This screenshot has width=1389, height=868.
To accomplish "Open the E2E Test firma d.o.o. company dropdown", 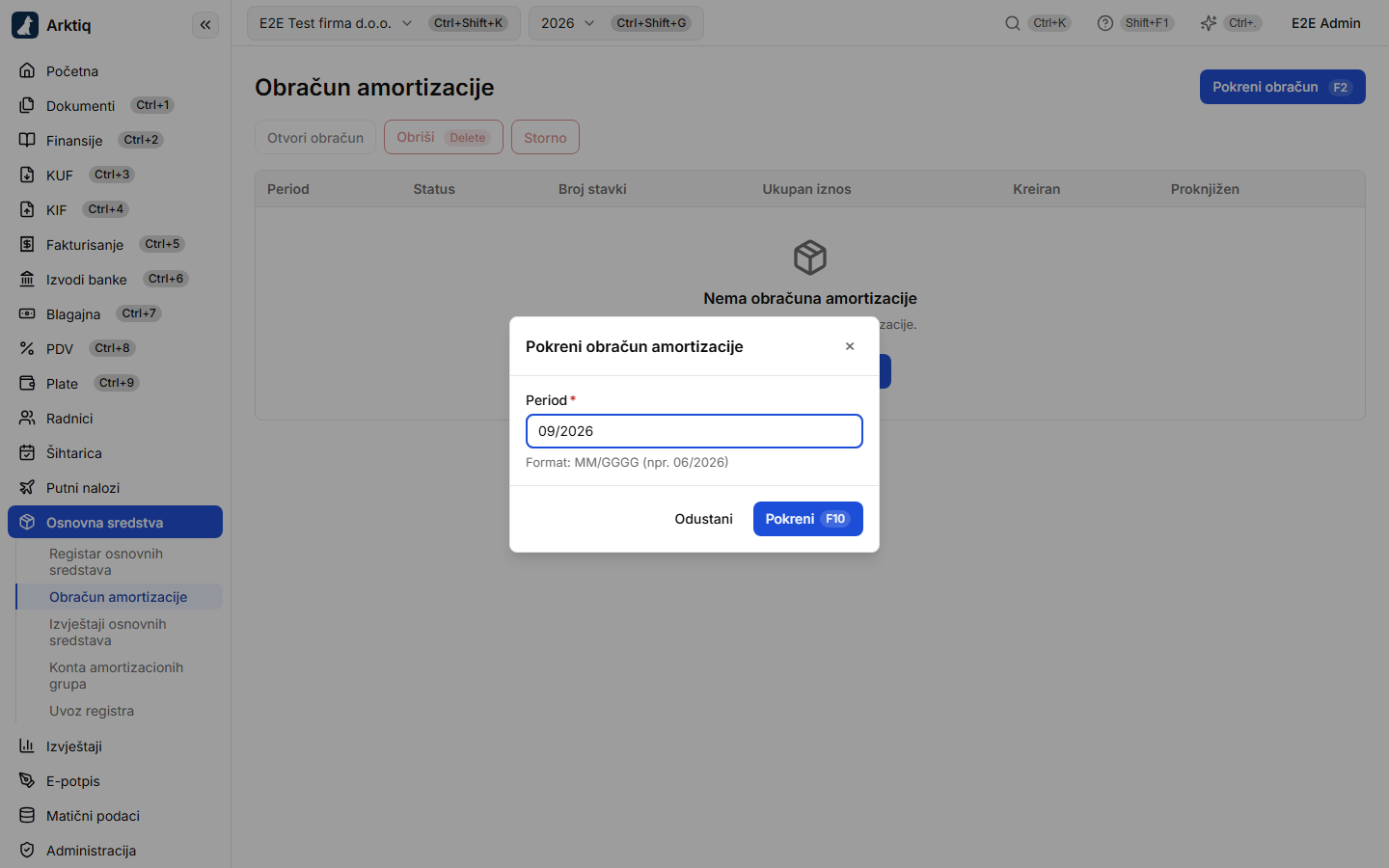I will point(384,23).
